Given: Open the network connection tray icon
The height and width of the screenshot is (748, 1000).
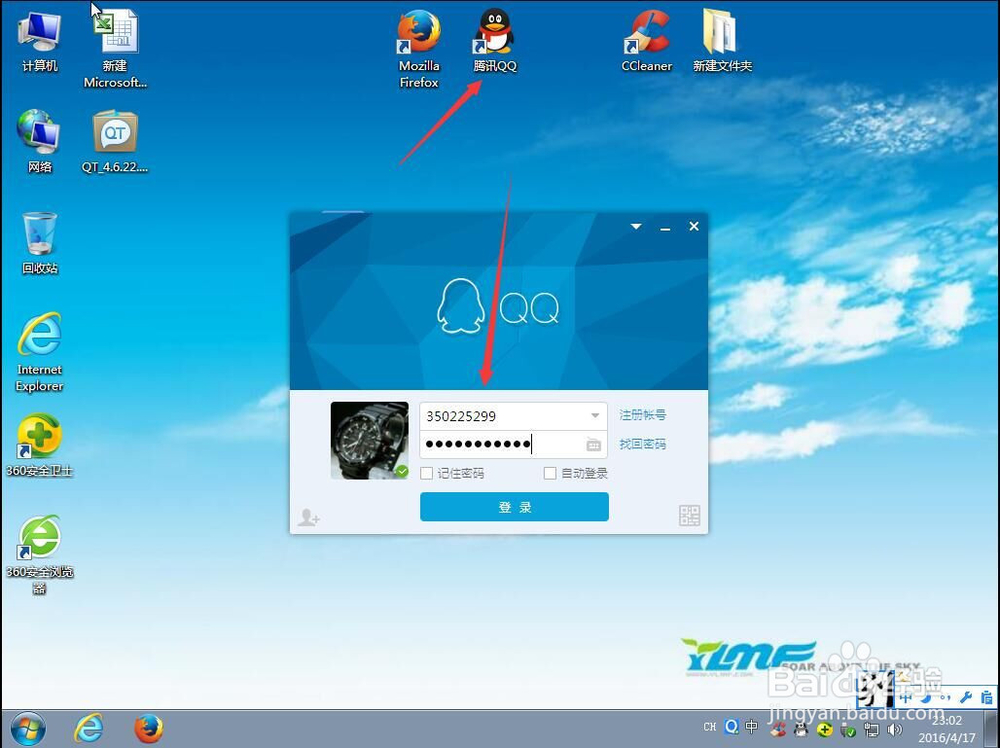Looking at the screenshot, I should [x=871, y=729].
